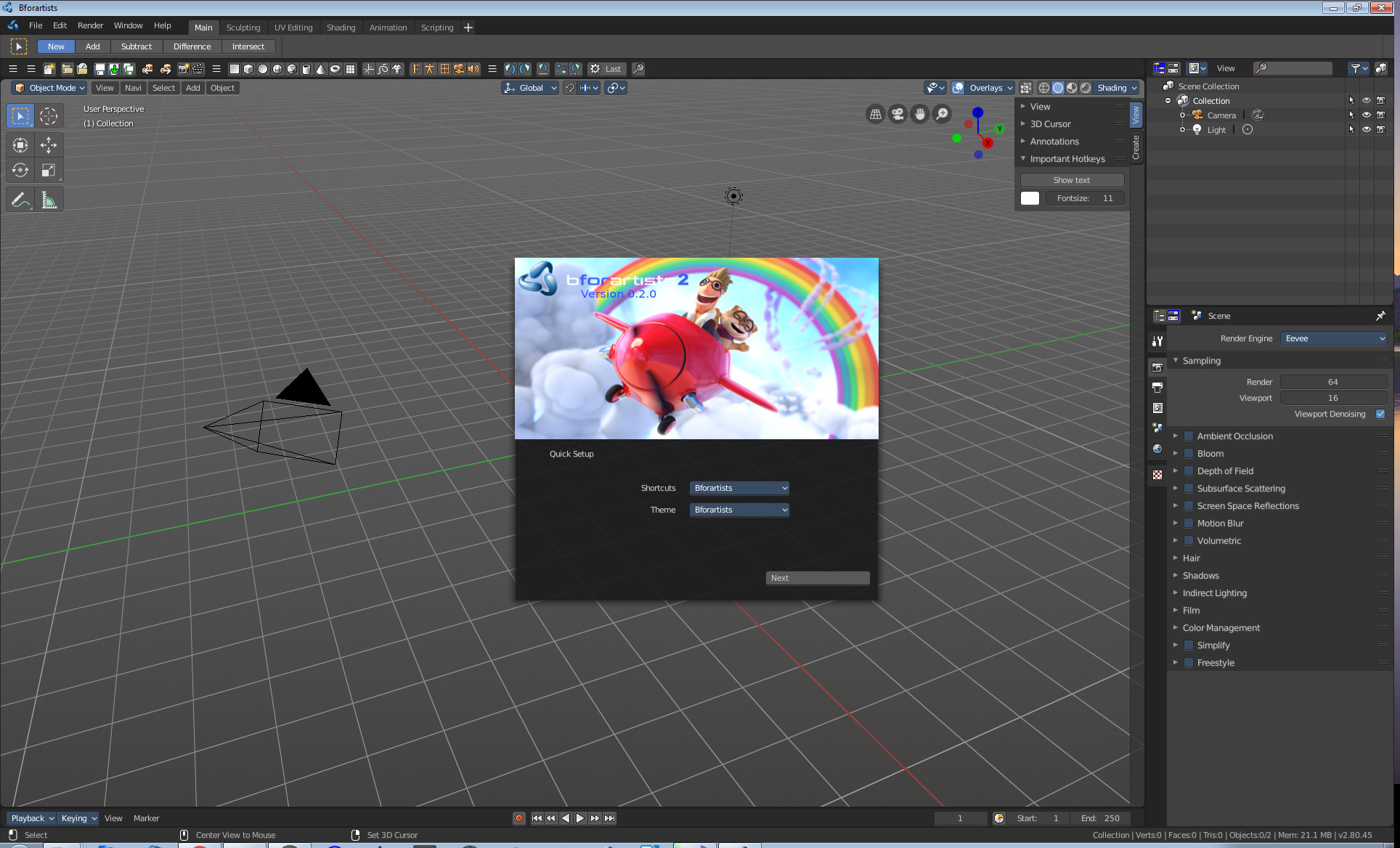Screen dimensions: 1400x848
Task: Click the Show text button
Action: pyautogui.click(x=1071, y=180)
